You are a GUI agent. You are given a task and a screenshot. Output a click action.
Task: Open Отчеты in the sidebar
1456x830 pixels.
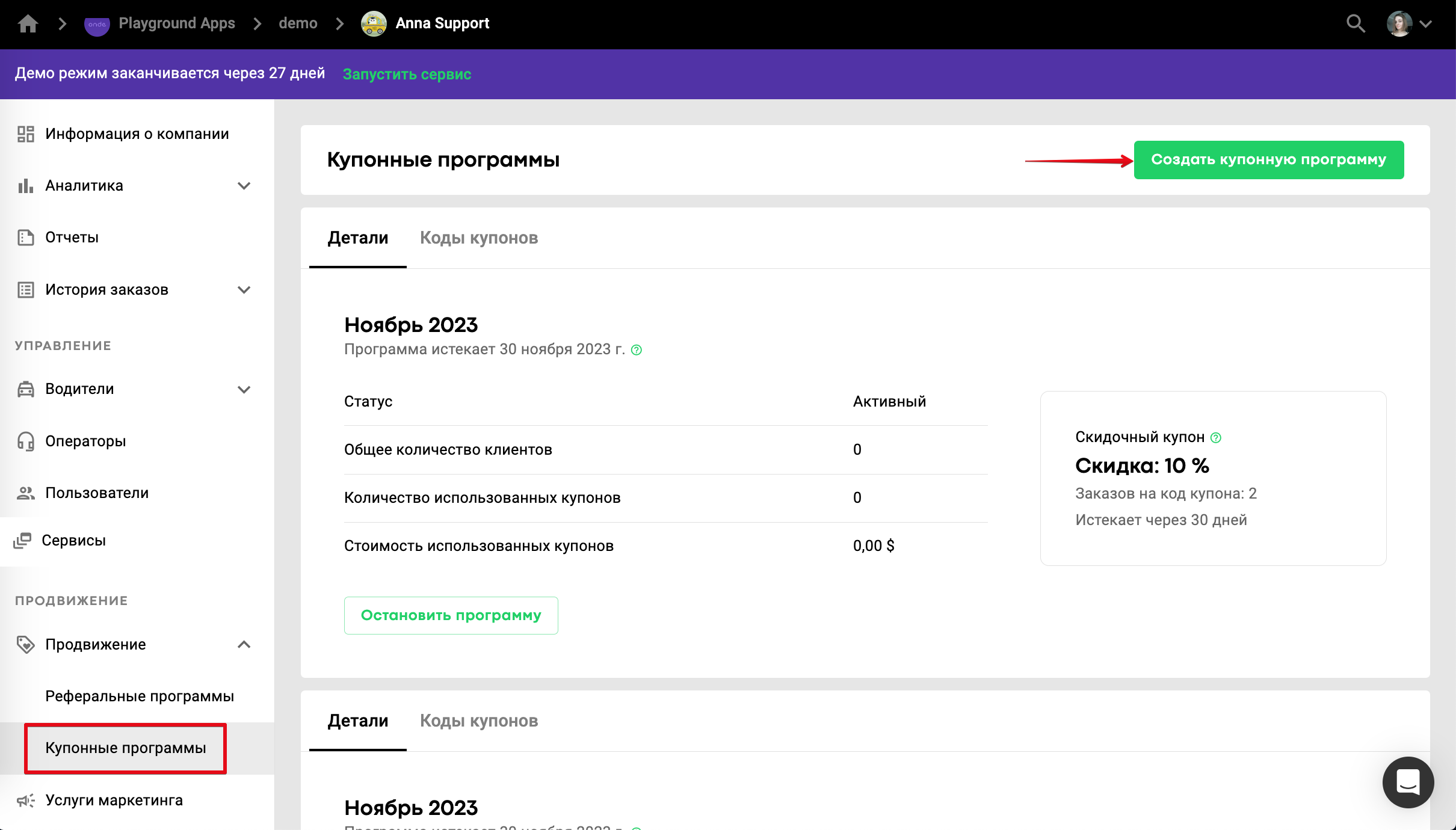72,237
